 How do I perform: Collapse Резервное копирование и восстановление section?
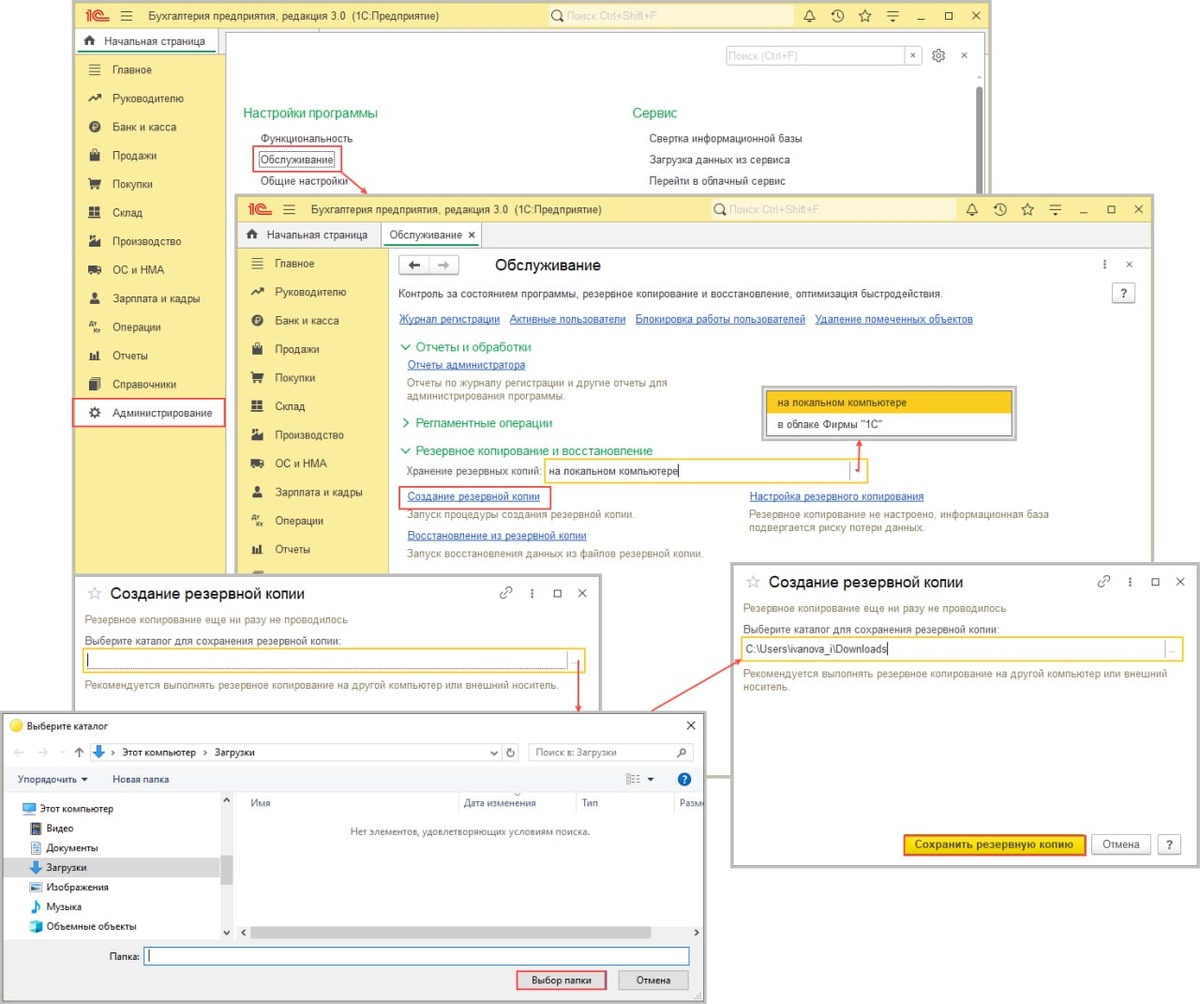(406, 451)
